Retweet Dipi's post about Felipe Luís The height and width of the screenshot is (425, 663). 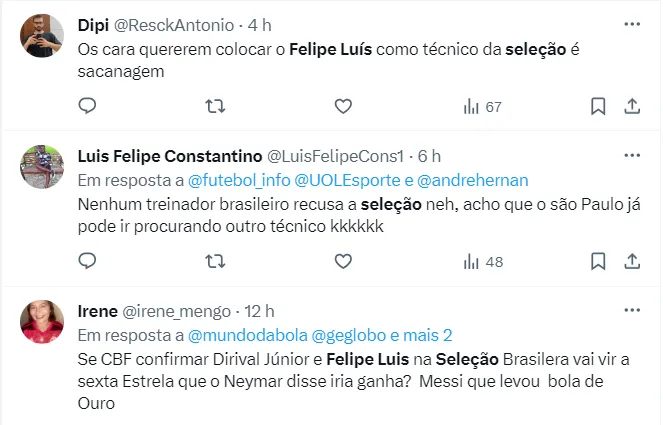point(215,106)
